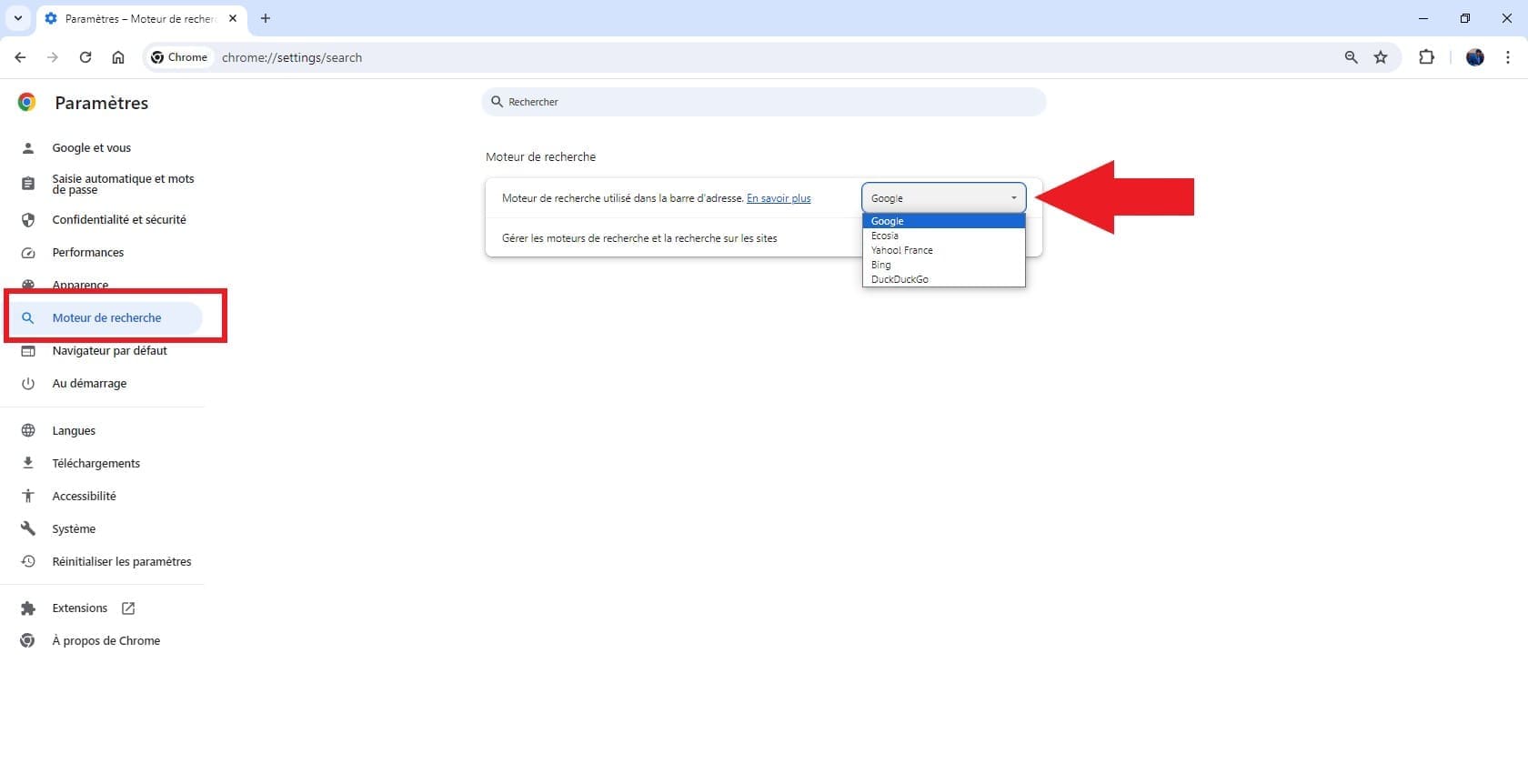The height and width of the screenshot is (784, 1528).
Task: Click the Chrome site info chip
Action: click(x=180, y=57)
